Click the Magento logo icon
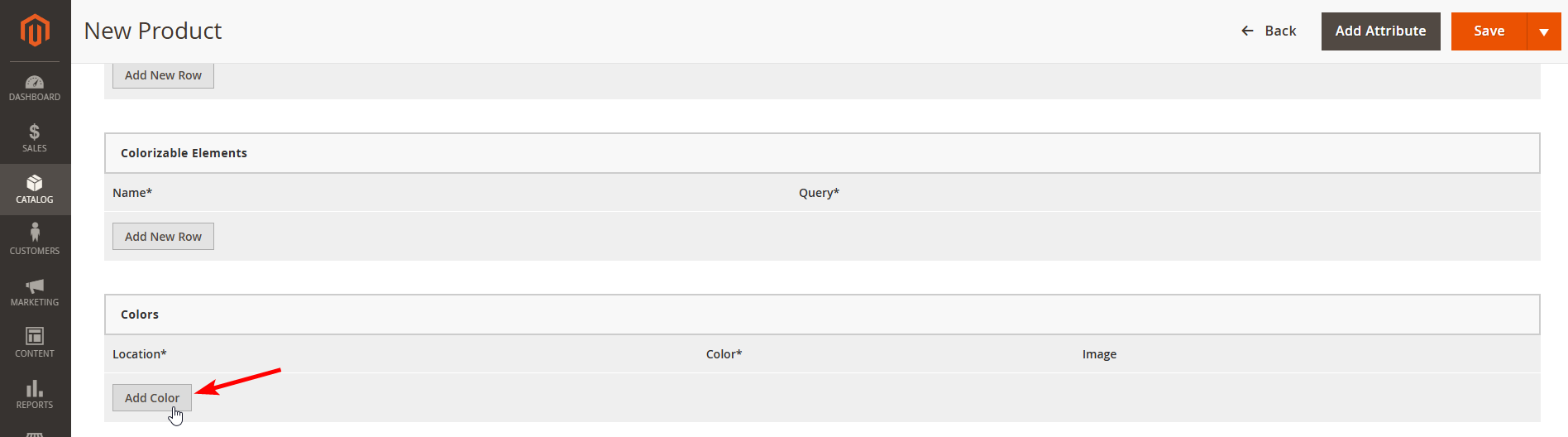Image resolution: width=1568 pixels, height=437 pixels. coord(35,31)
